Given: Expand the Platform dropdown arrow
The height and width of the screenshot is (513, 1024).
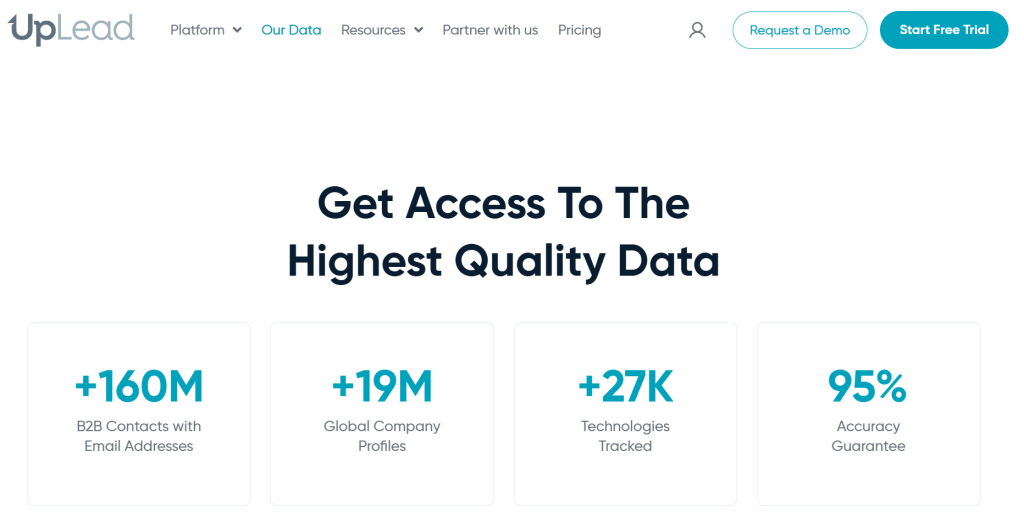Looking at the screenshot, I should point(237,30).
